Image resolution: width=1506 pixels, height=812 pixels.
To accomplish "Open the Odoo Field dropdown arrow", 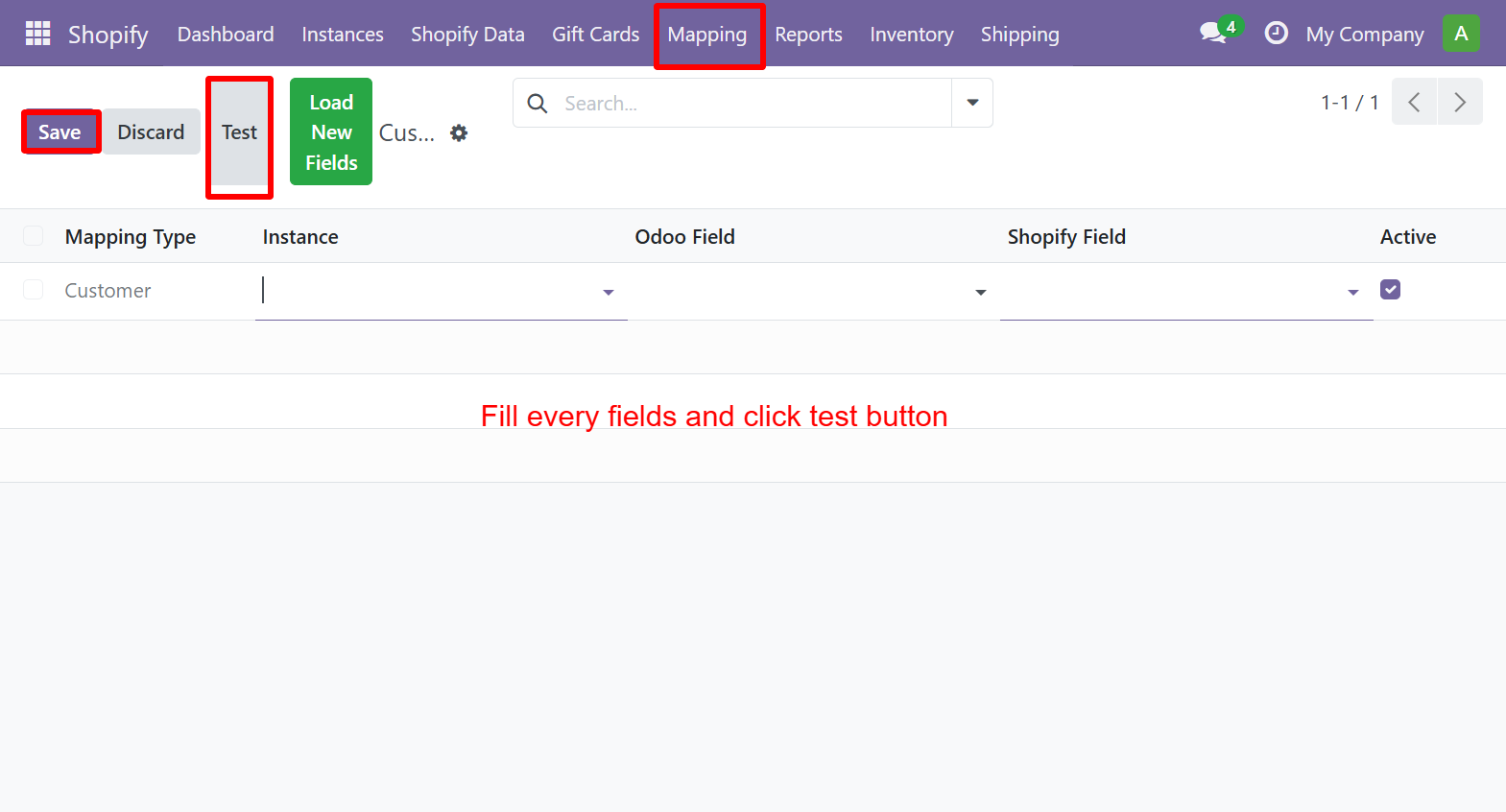I will [x=980, y=292].
